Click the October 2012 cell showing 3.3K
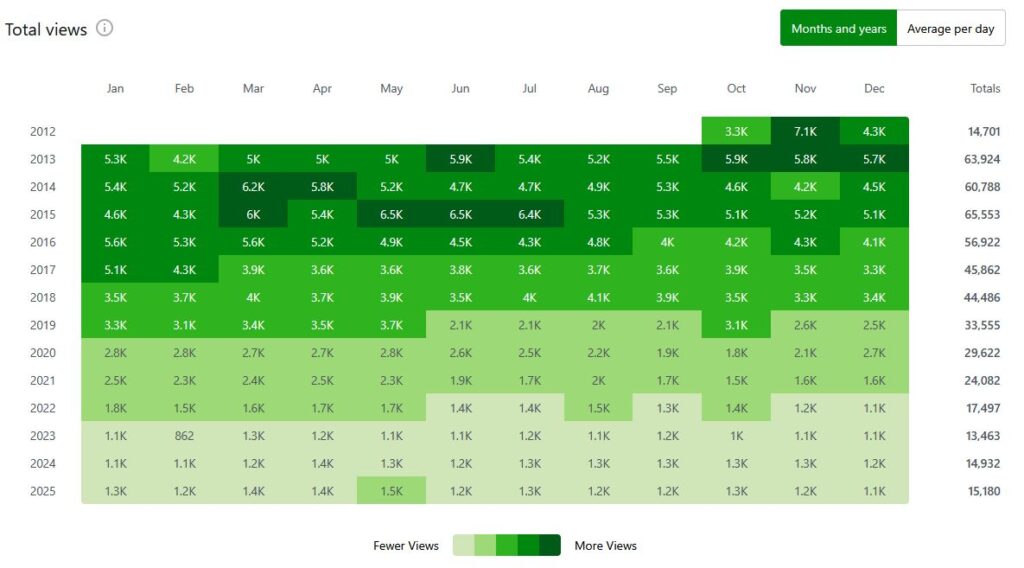 pos(736,131)
